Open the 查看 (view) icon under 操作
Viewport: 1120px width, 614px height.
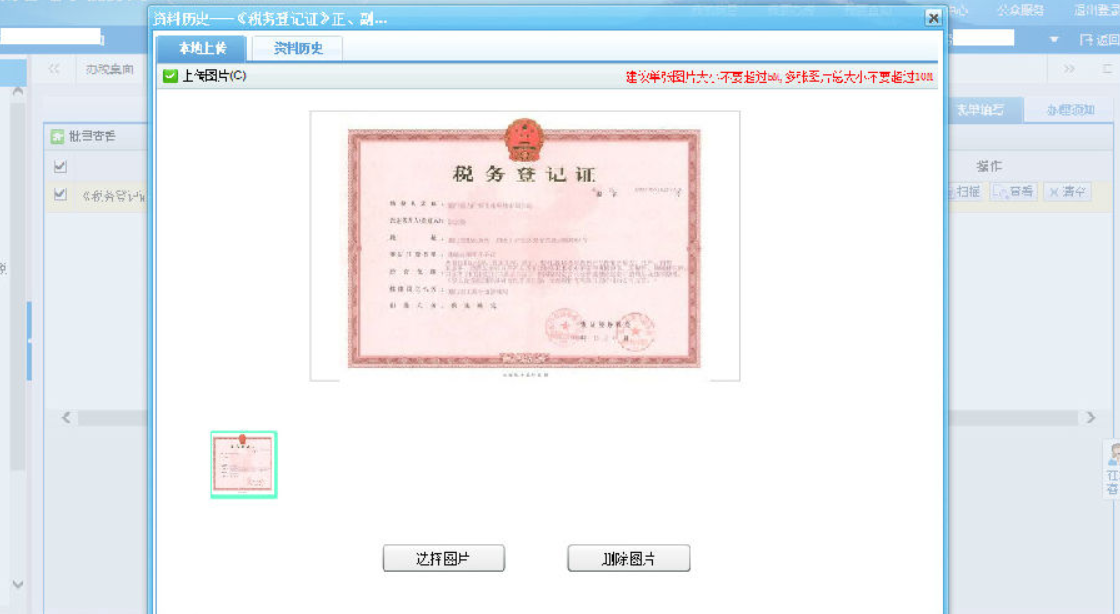[x=1011, y=190]
